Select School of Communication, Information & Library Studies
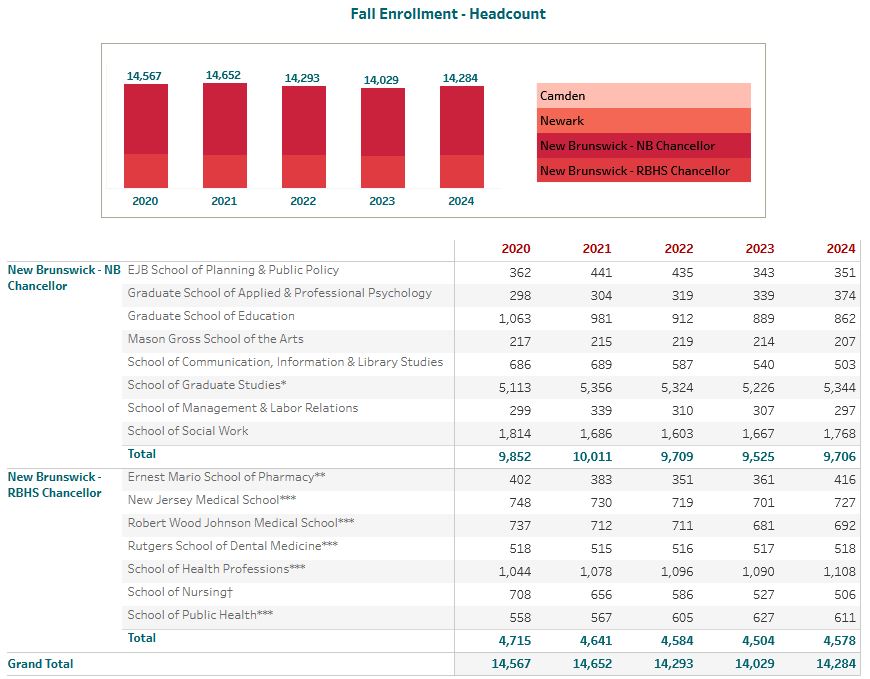The height and width of the screenshot is (679, 870). point(285,362)
